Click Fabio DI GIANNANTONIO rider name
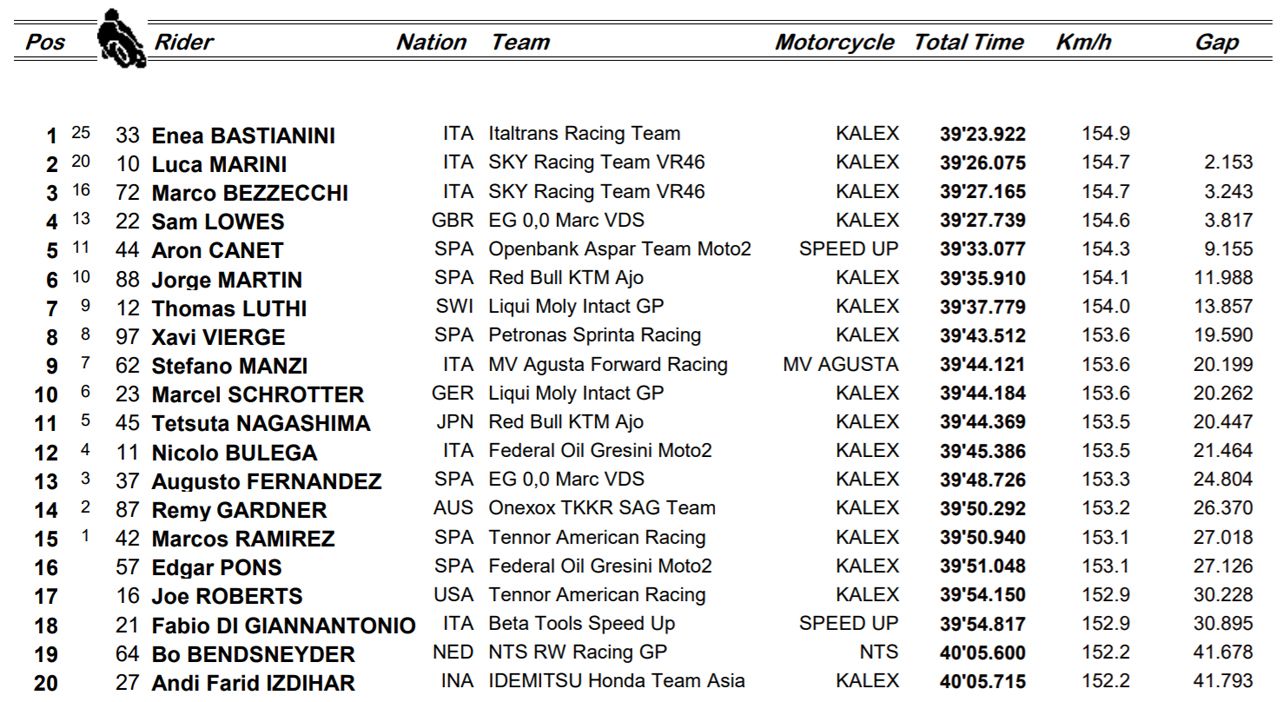Viewport: 1280px width, 702px height. (283, 626)
